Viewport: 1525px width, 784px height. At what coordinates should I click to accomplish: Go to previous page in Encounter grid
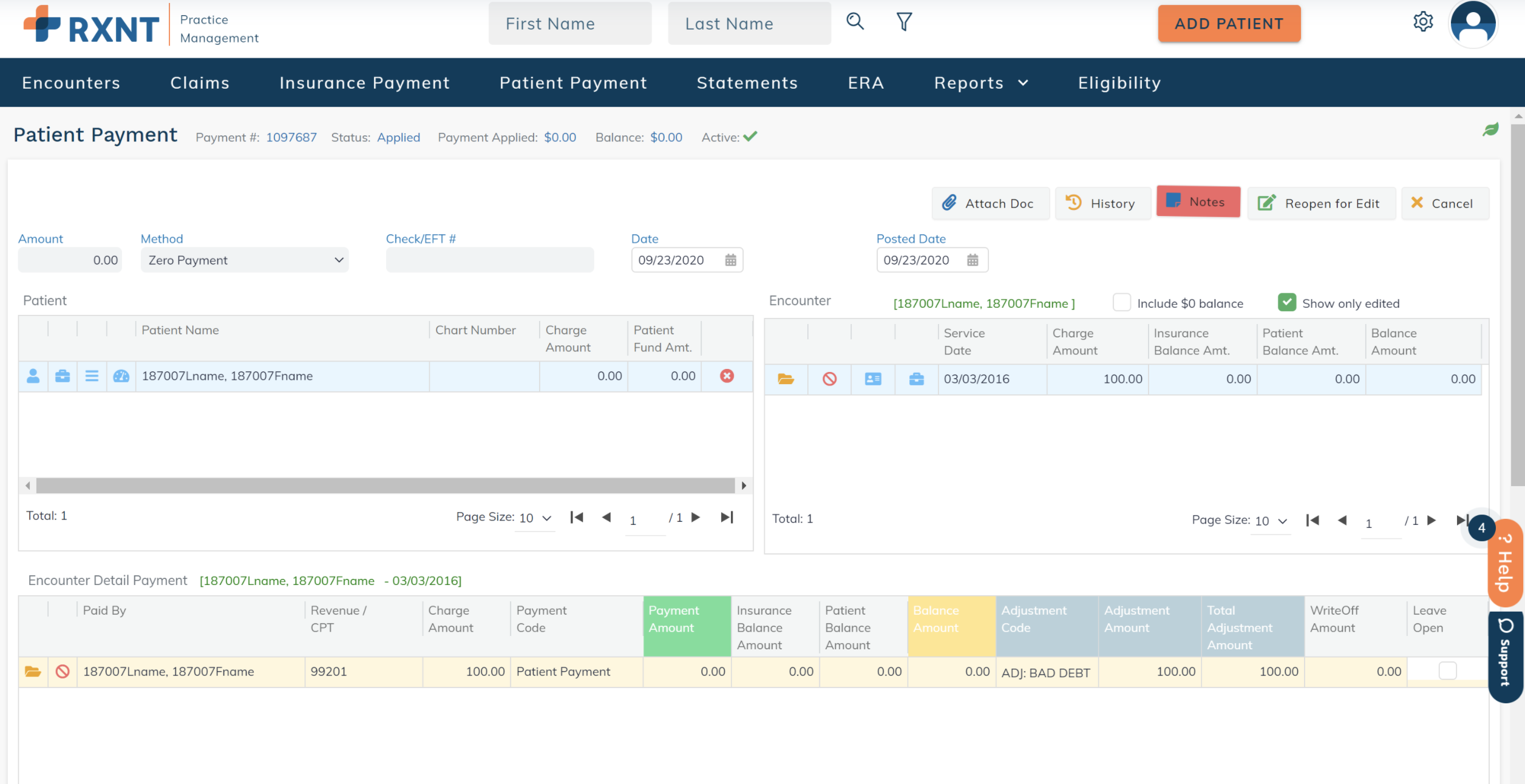pyautogui.click(x=1342, y=520)
